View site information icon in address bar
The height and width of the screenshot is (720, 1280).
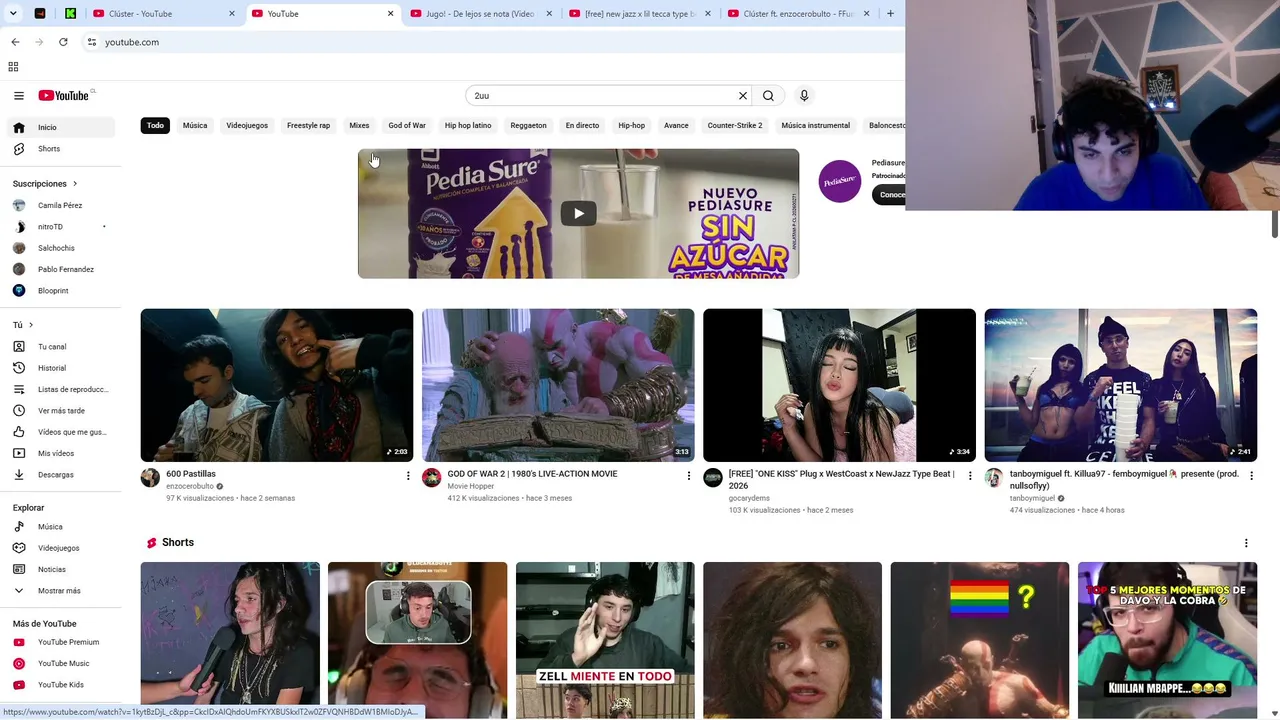(x=91, y=42)
